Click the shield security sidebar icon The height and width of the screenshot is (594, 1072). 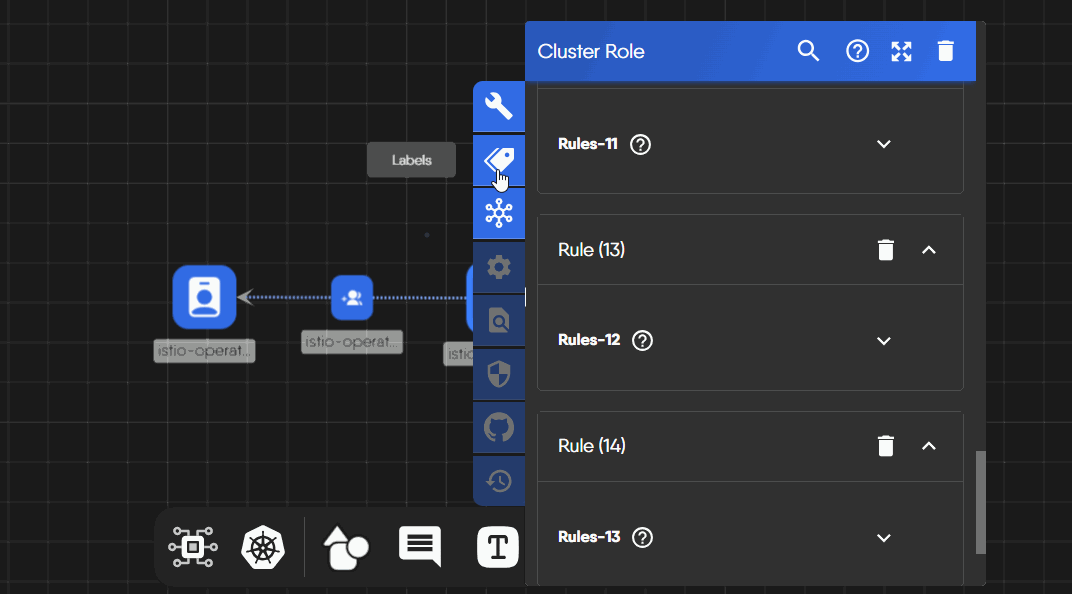pos(498,374)
